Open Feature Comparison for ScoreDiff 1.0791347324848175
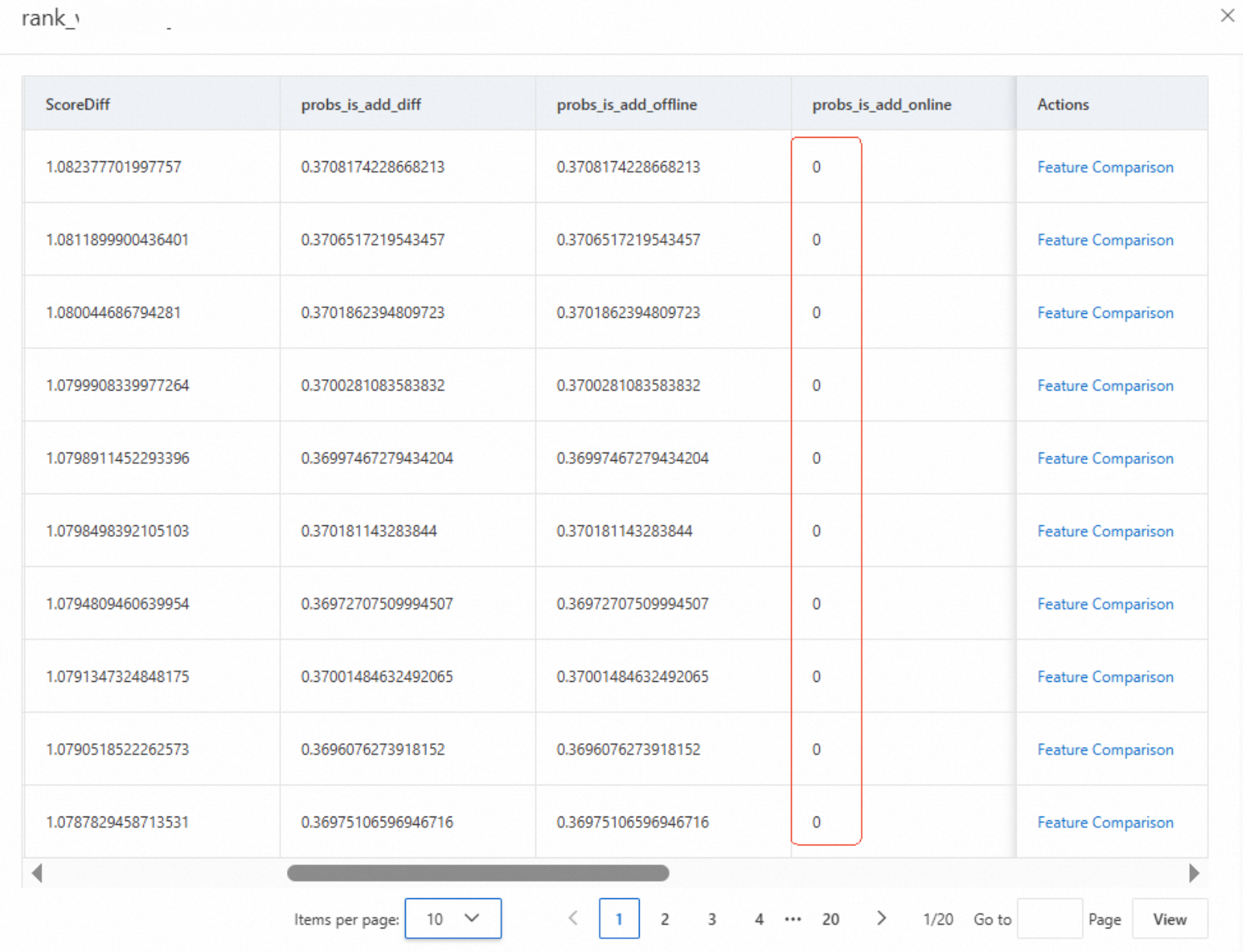 [x=1105, y=677]
